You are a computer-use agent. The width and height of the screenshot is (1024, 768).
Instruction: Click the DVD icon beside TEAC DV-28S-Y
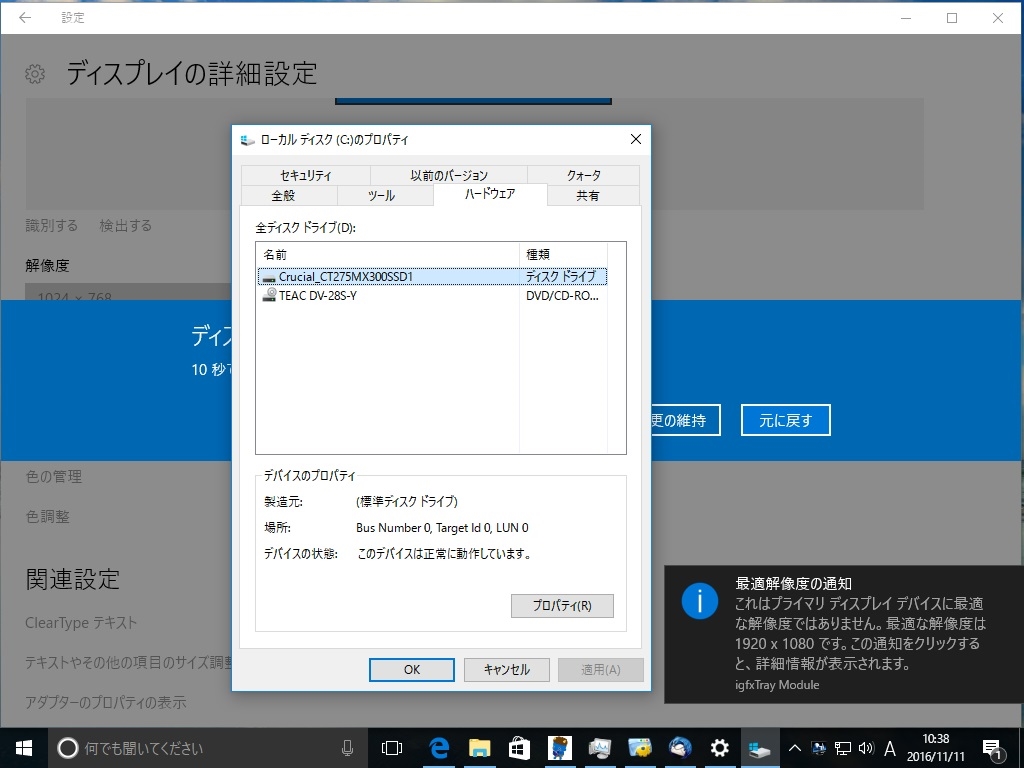[x=268, y=295]
